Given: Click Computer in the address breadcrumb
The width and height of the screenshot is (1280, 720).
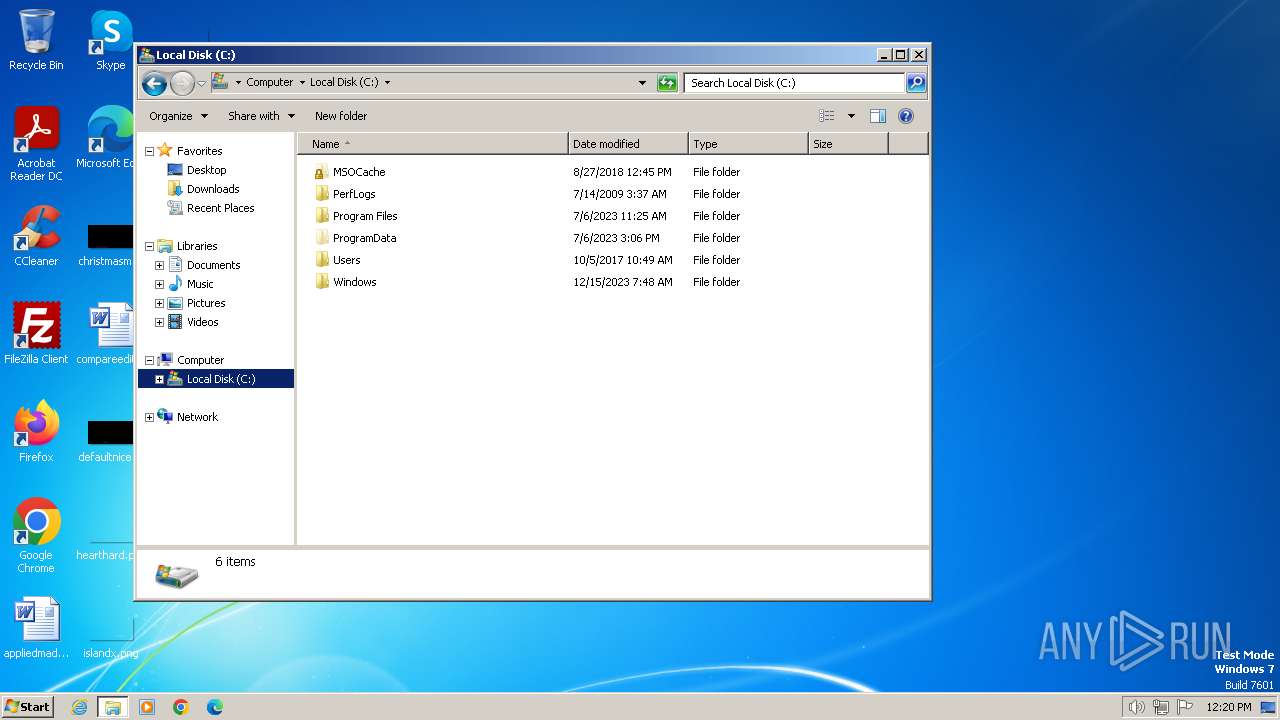Looking at the screenshot, I should (x=270, y=83).
